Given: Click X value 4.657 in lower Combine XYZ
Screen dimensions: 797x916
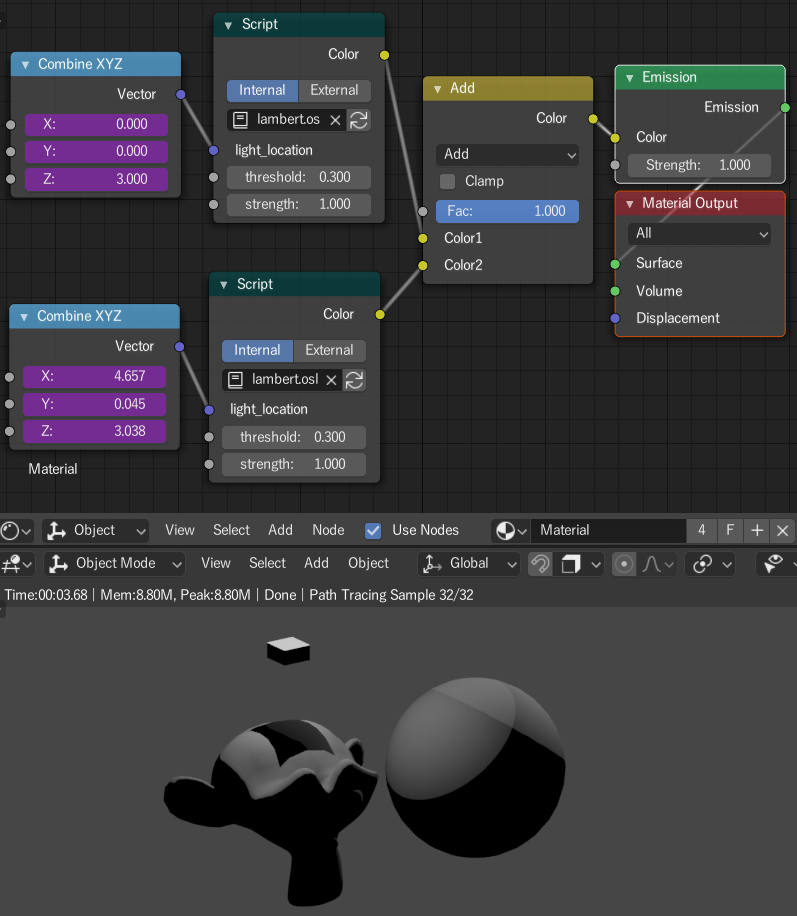Looking at the screenshot, I should coord(95,377).
